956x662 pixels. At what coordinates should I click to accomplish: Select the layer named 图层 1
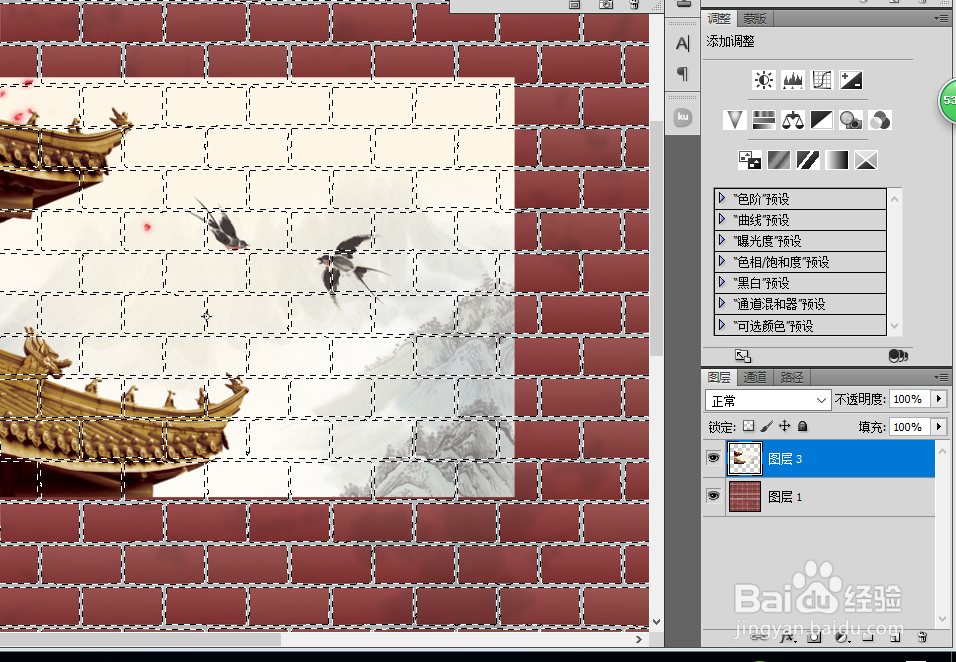[x=819, y=497]
